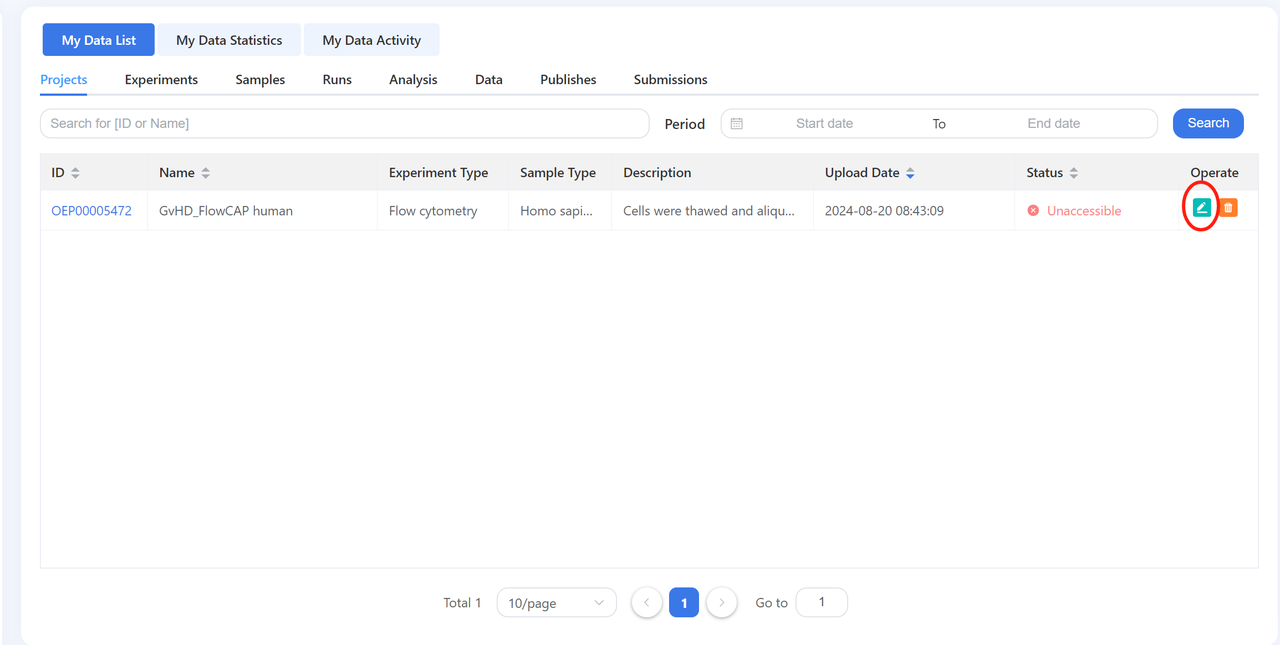
Task: Open the 10/page size dropdown
Action: (556, 603)
